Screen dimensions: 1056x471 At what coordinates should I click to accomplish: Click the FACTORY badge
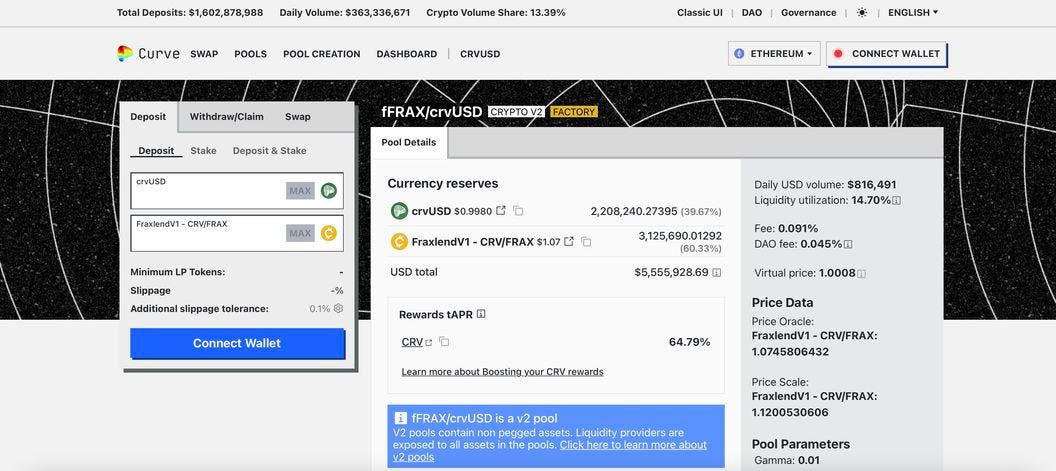coord(574,112)
